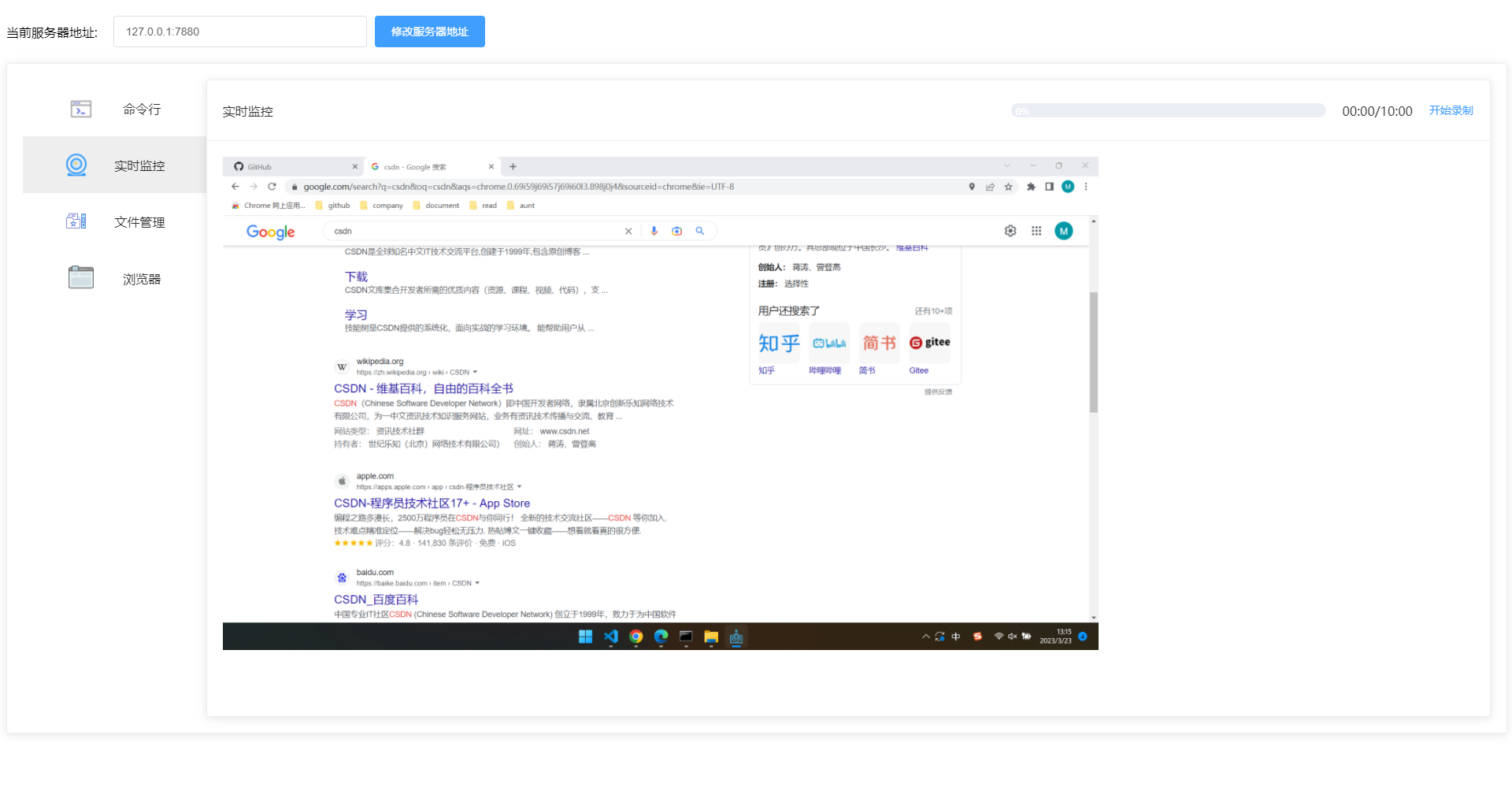This screenshot has height=795, width=1512.
Task: Open the aunt bookmark folder
Action: 521,206
